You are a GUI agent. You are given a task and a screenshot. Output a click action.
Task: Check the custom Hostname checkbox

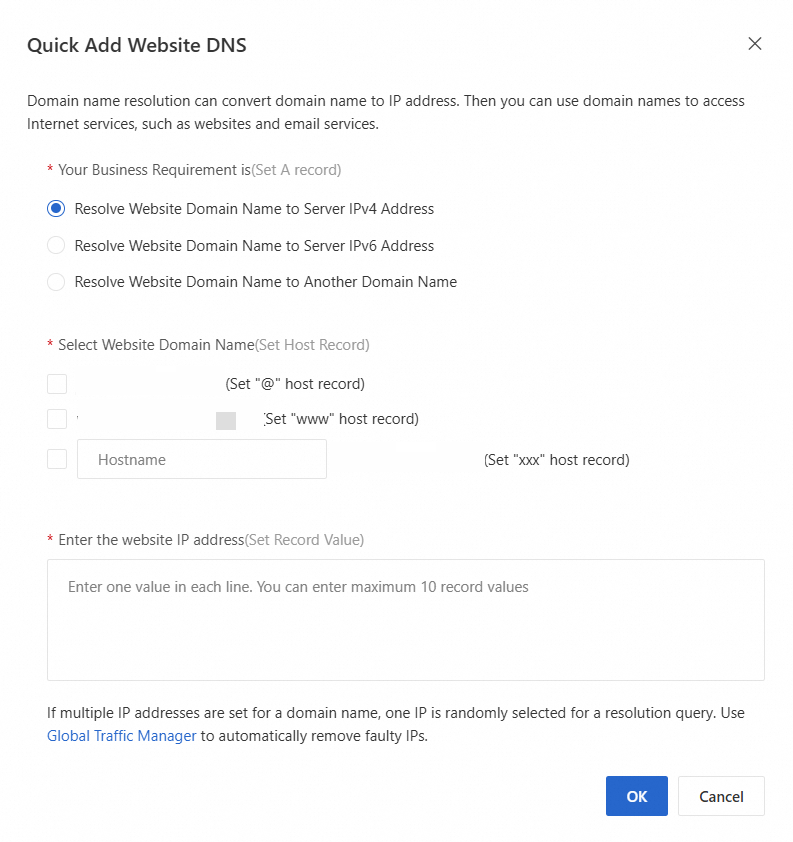(57, 459)
